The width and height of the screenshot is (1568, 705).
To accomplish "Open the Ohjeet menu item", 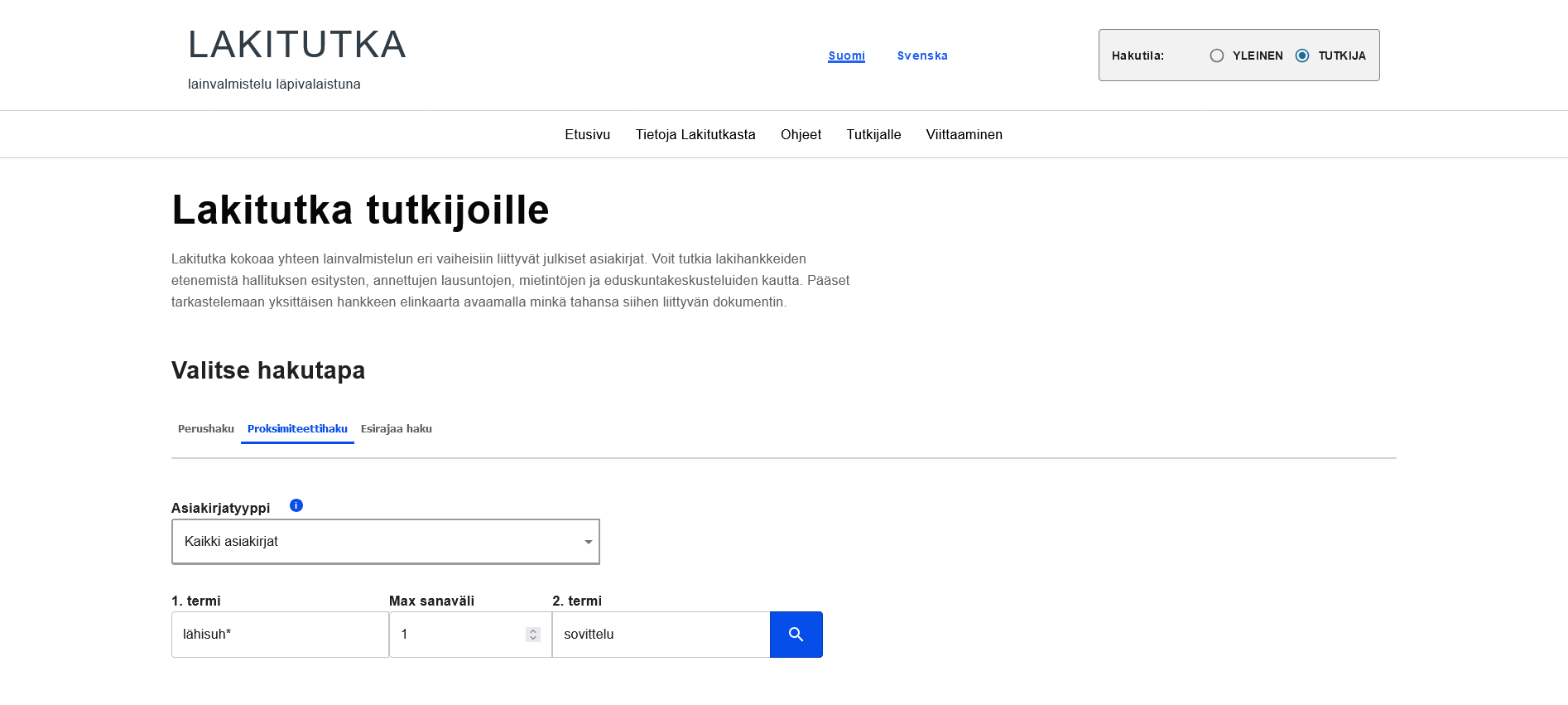I will pyautogui.click(x=801, y=135).
